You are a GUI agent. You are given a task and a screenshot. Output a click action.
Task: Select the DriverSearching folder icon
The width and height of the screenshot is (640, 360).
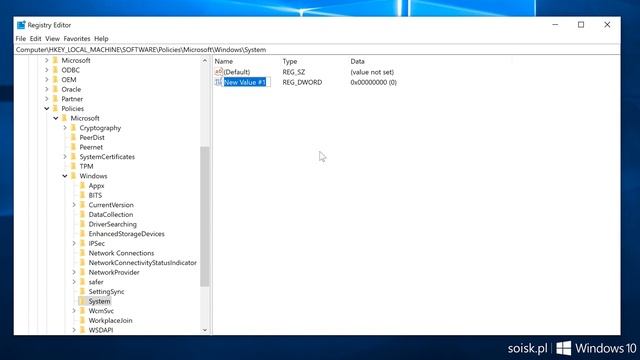[x=83, y=224]
